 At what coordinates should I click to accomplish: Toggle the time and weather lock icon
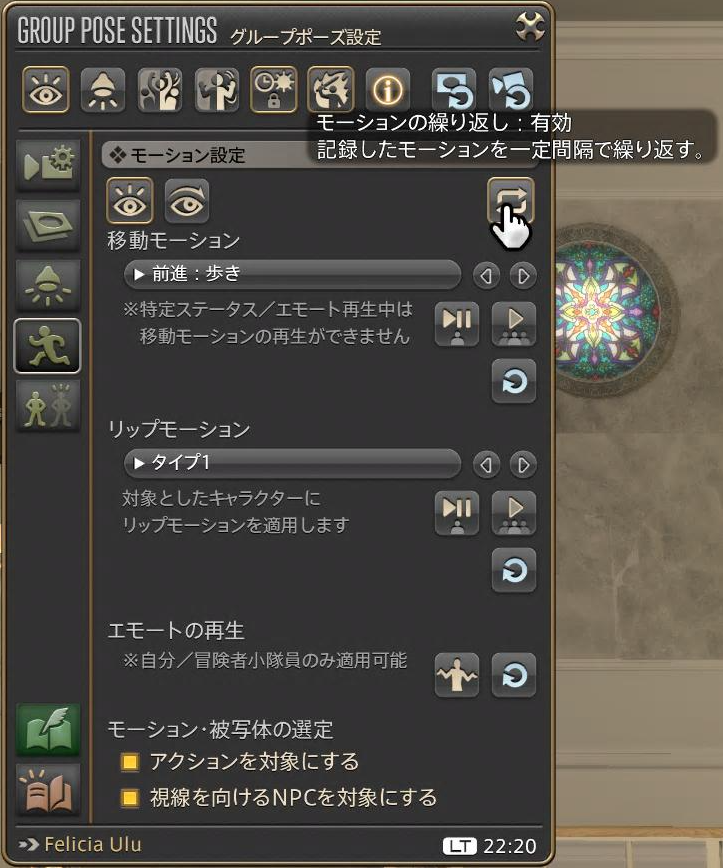click(273, 90)
